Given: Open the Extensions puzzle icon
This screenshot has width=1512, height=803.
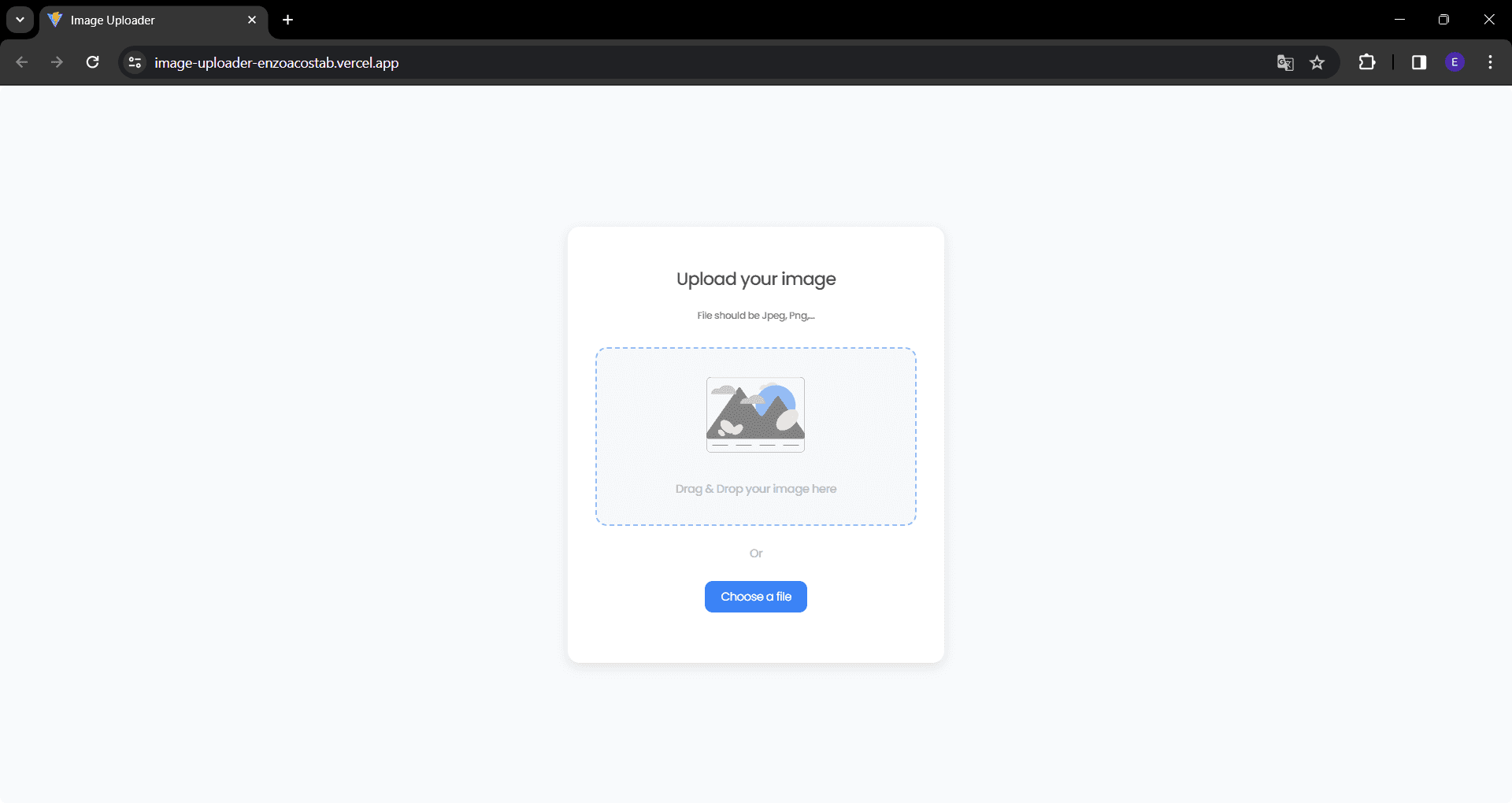Looking at the screenshot, I should [x=1367, y=62].
